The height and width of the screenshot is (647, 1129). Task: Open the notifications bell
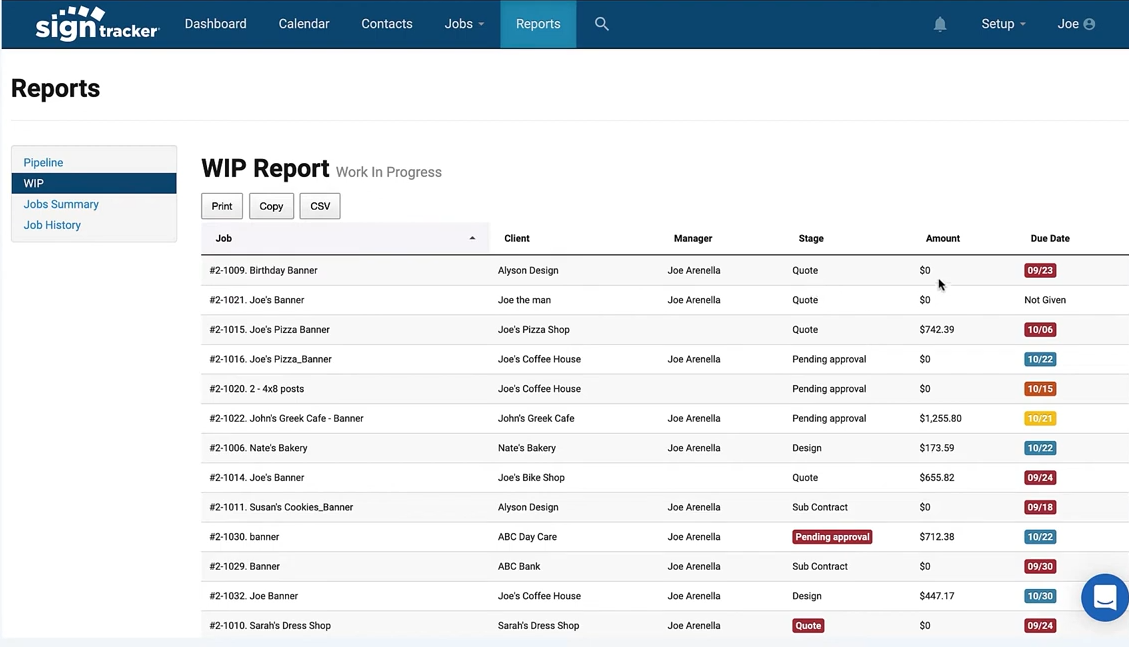pyautogui.click(x=940, y=24)
